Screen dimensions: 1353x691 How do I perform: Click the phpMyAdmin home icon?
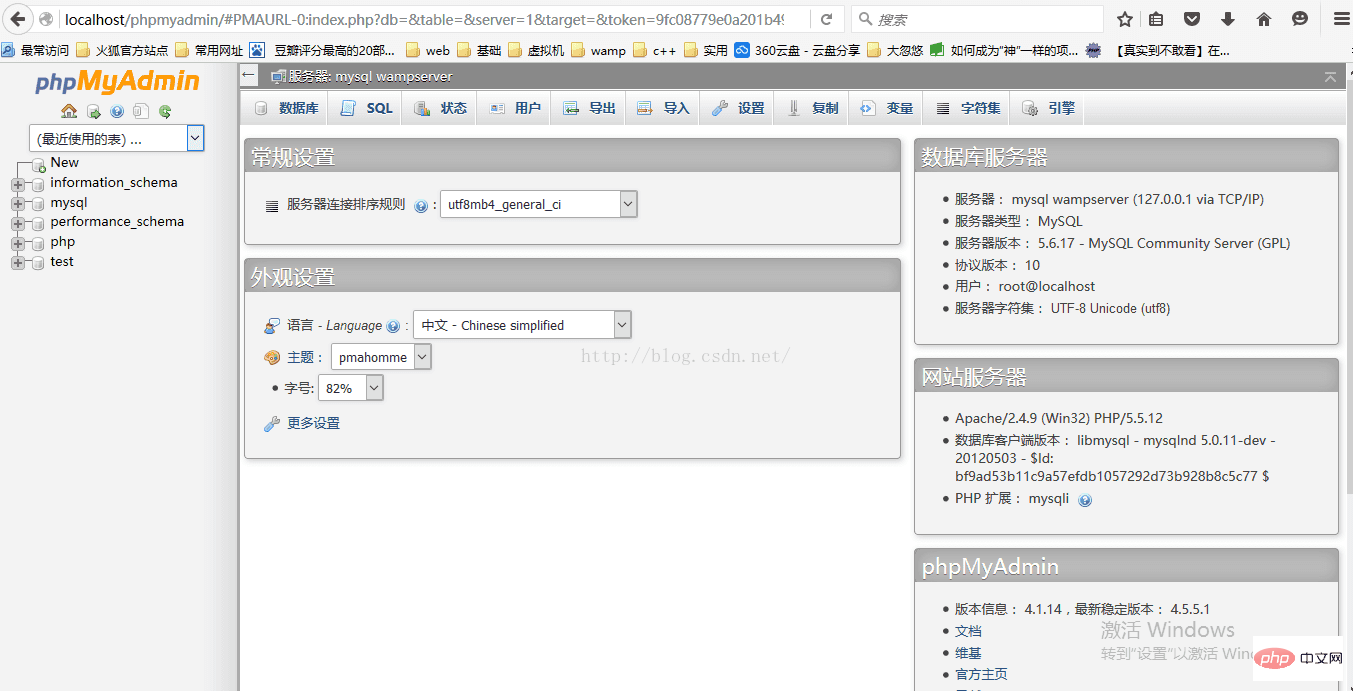tap(69, 111)
